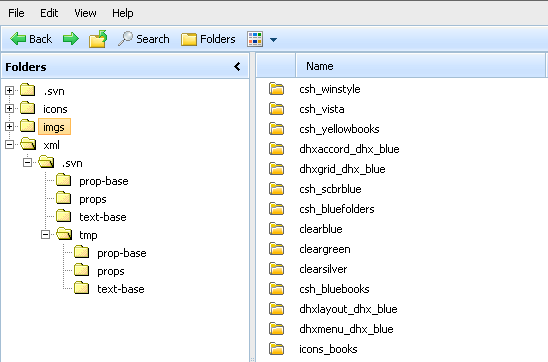This screenshot has height=362, width=548.
Task: Click the Views grid icon
Action: [255, 39]
